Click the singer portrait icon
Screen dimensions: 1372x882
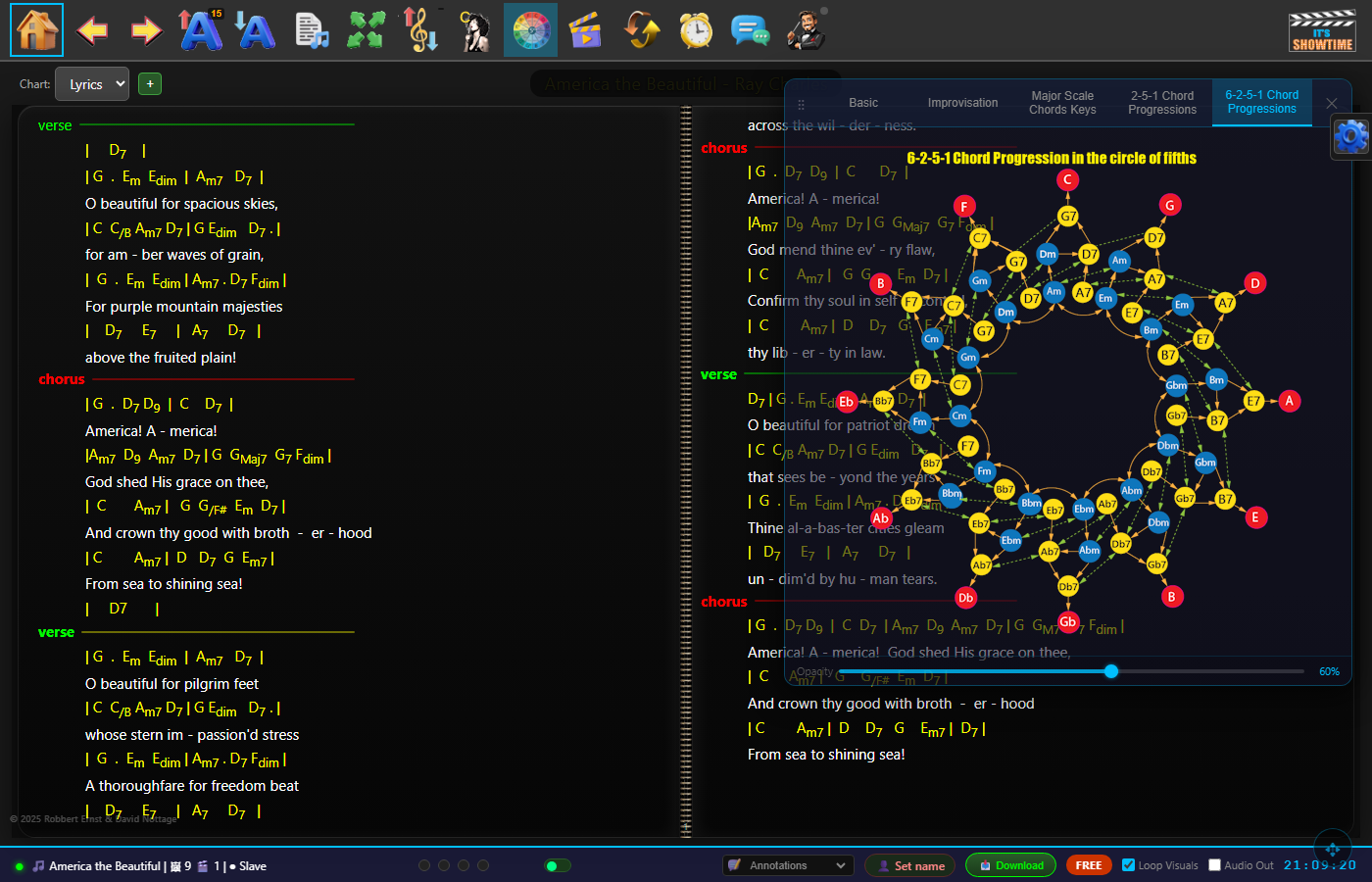tap(476, 30)
